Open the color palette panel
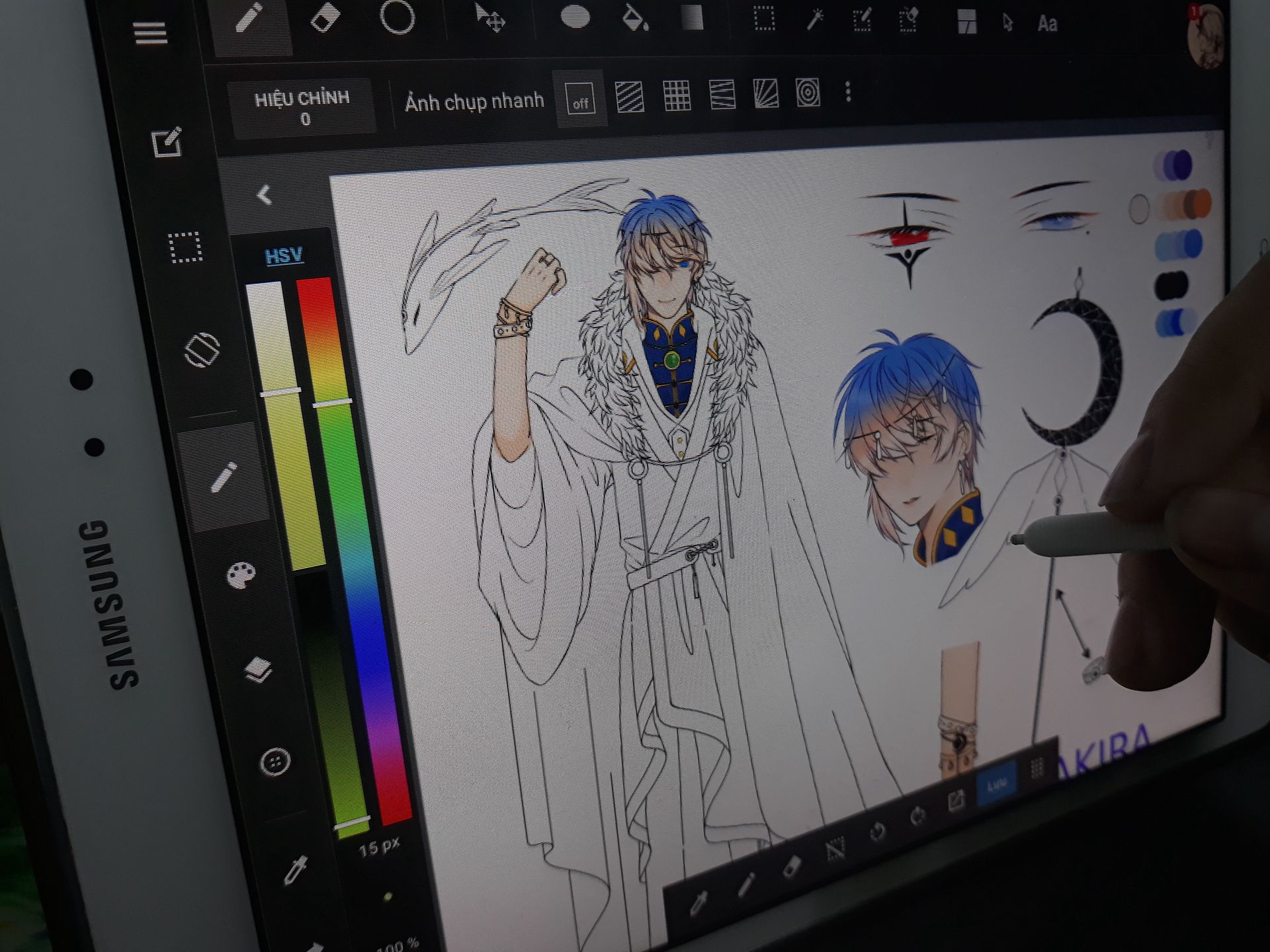 pos(241,575)
